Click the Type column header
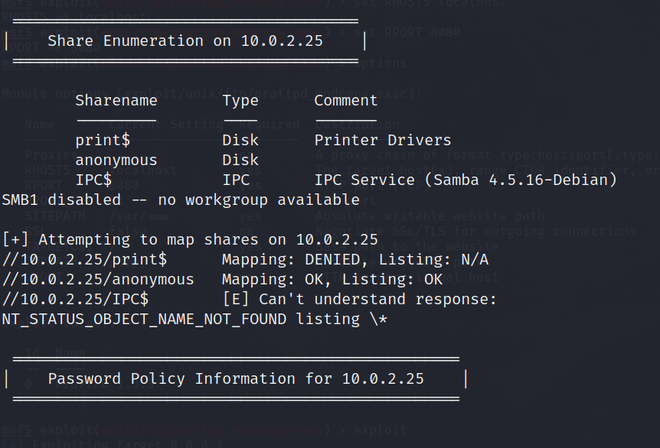This screenshot has width=660, height=448. [x=240, y=100]
